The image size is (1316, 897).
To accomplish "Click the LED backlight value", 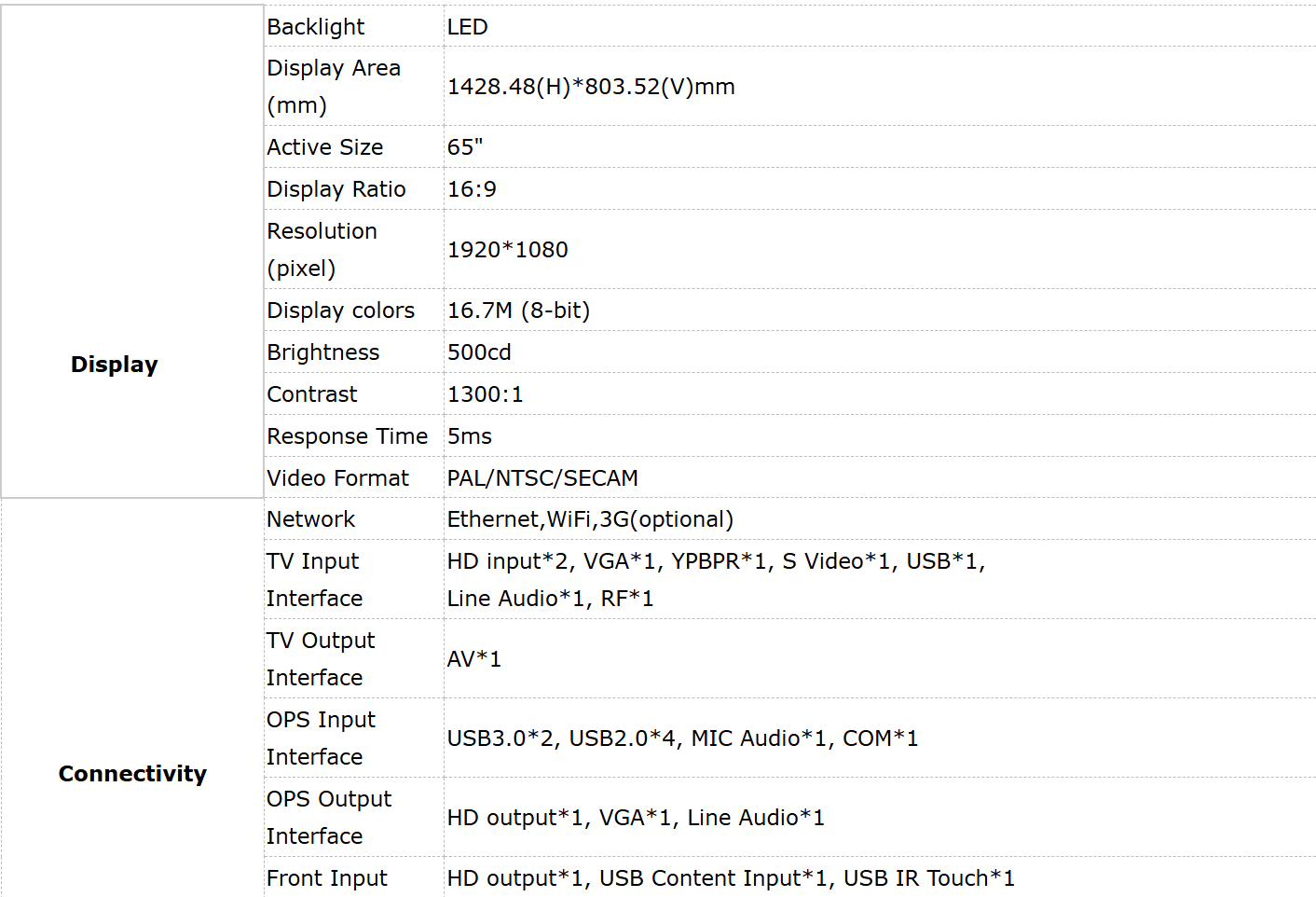I will (467, 27).
